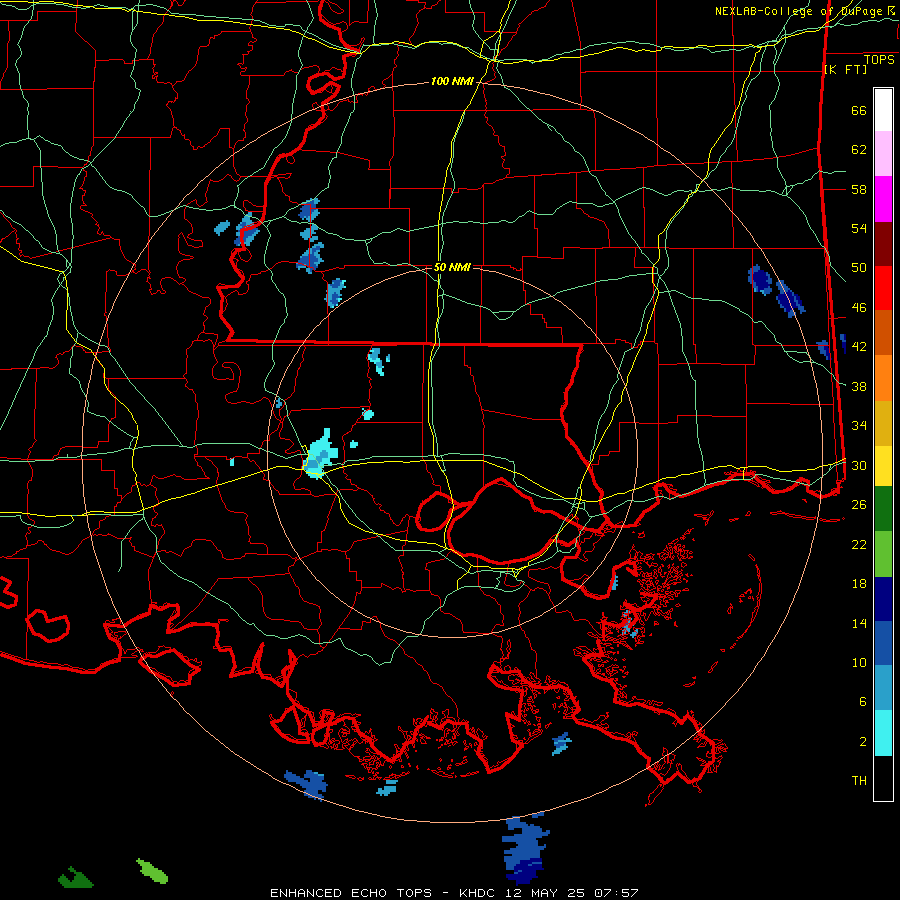
Task: Click the '22' legend value
Action: (859, 544)
